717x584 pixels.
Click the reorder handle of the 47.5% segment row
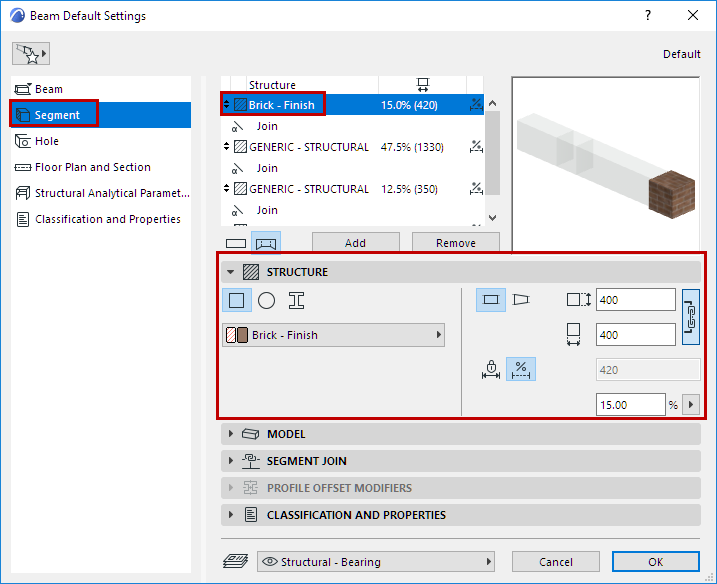[226, 146]
